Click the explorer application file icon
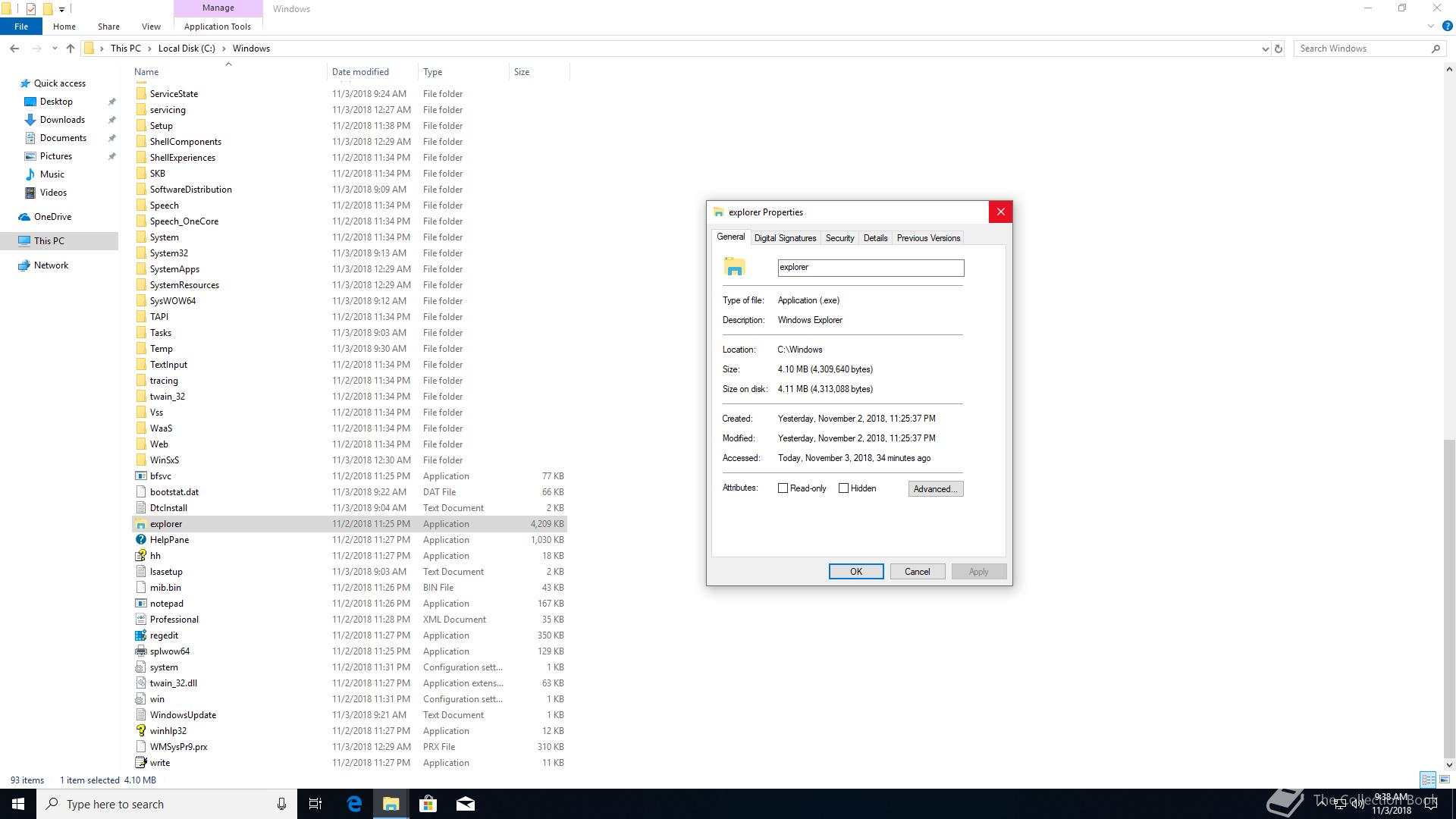 pos(140,524)
